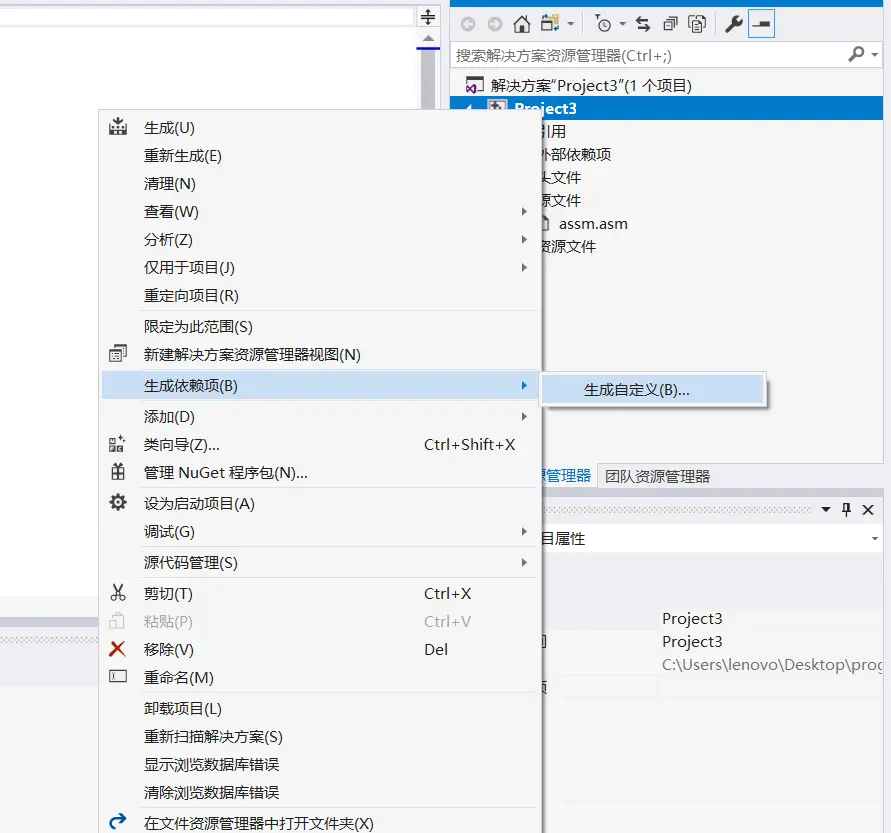Open the switch views icon in Solution Explorer
This screenshot has height=833, width=891.
click(549, 24)
